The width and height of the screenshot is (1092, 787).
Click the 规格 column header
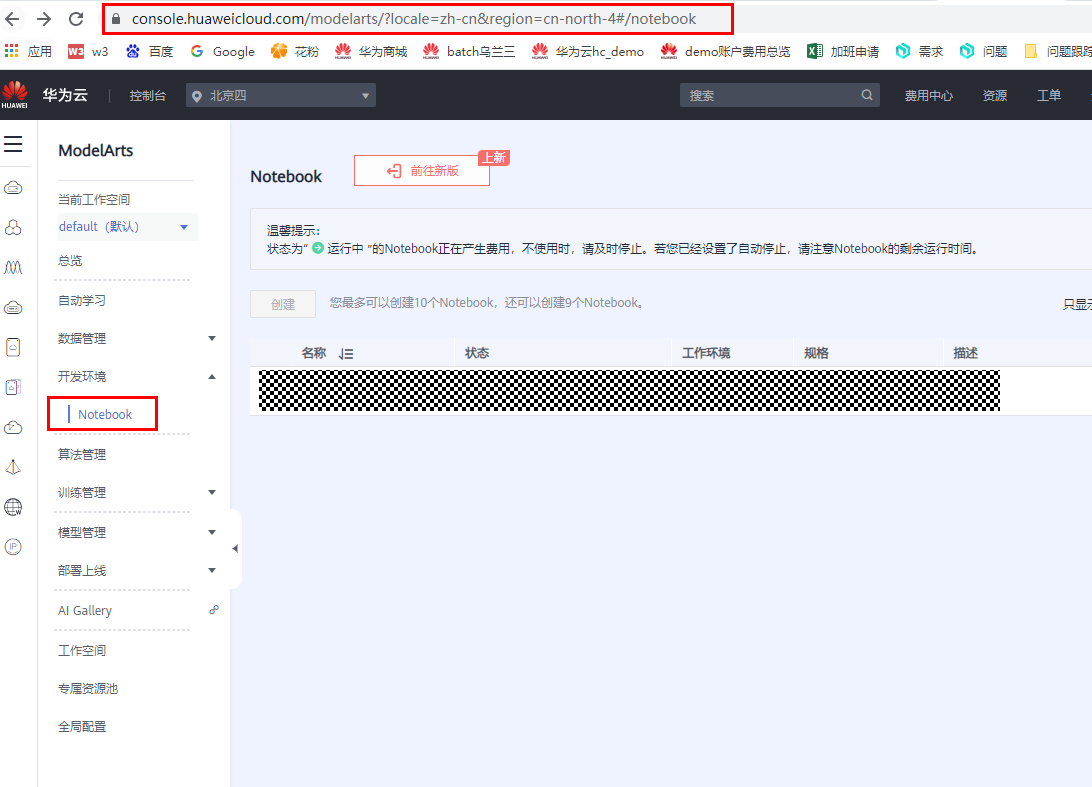(x=816, y=353)
